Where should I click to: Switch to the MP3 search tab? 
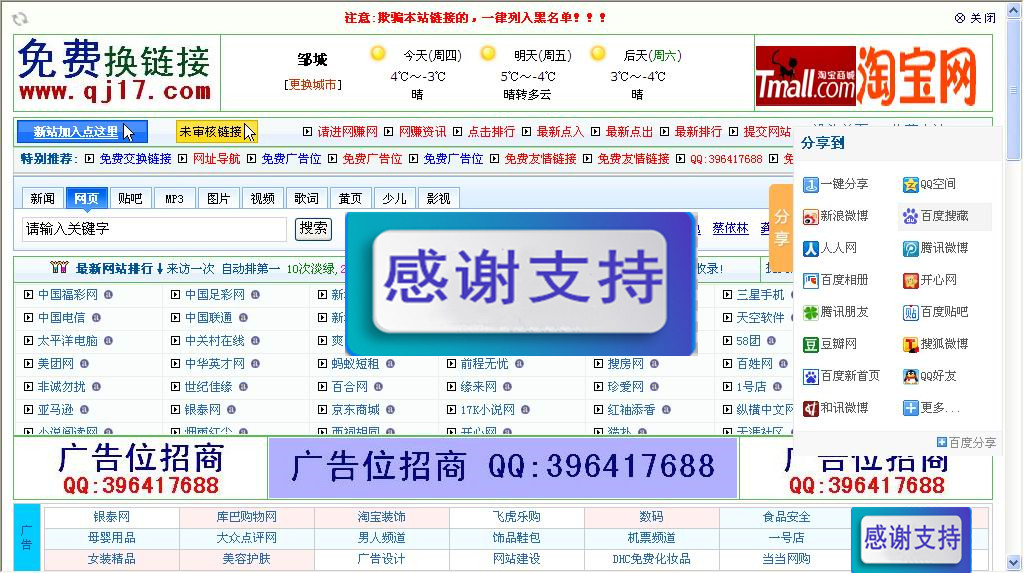point(174,199)
